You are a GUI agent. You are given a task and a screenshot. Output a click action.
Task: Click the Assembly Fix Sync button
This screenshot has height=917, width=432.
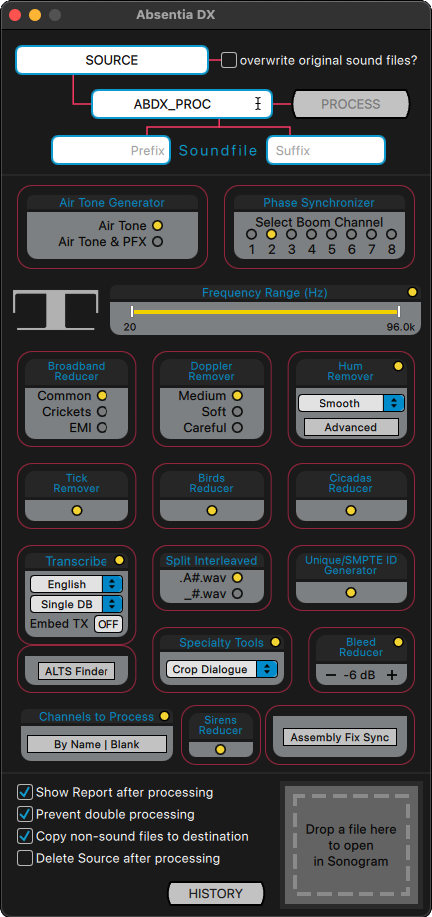340,737
